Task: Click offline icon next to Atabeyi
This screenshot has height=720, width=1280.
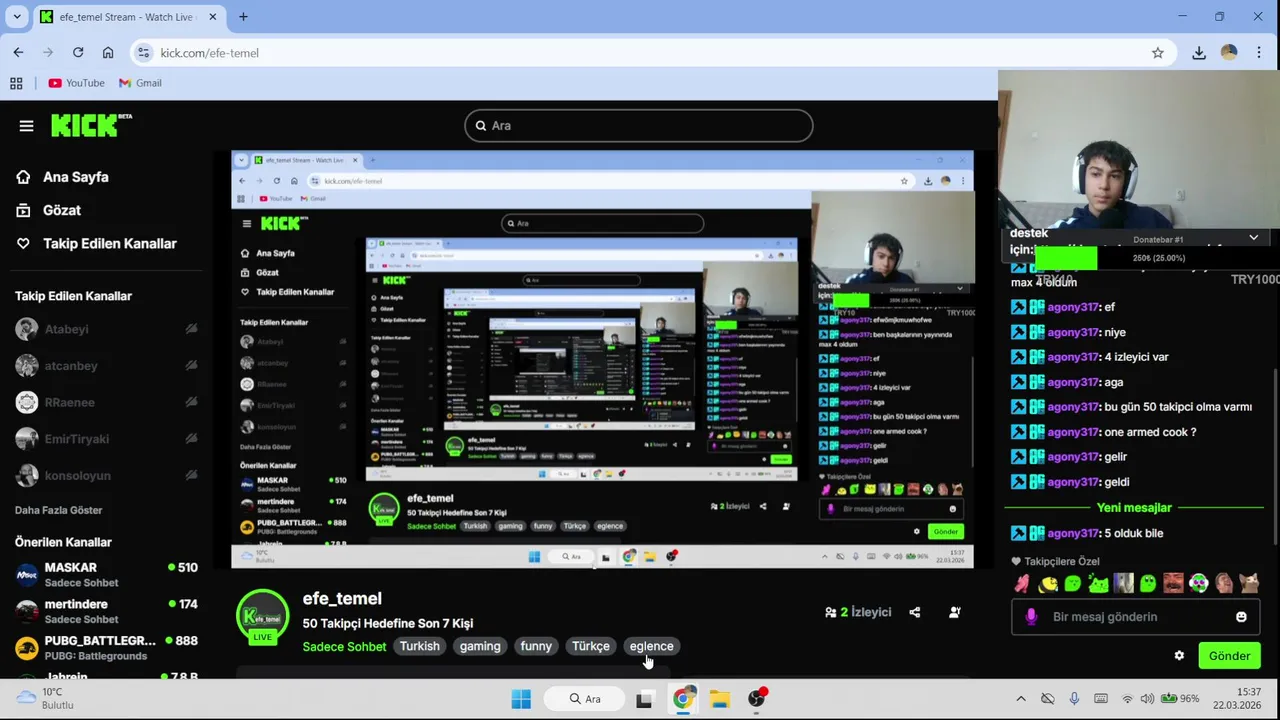Action: point(191,329)
